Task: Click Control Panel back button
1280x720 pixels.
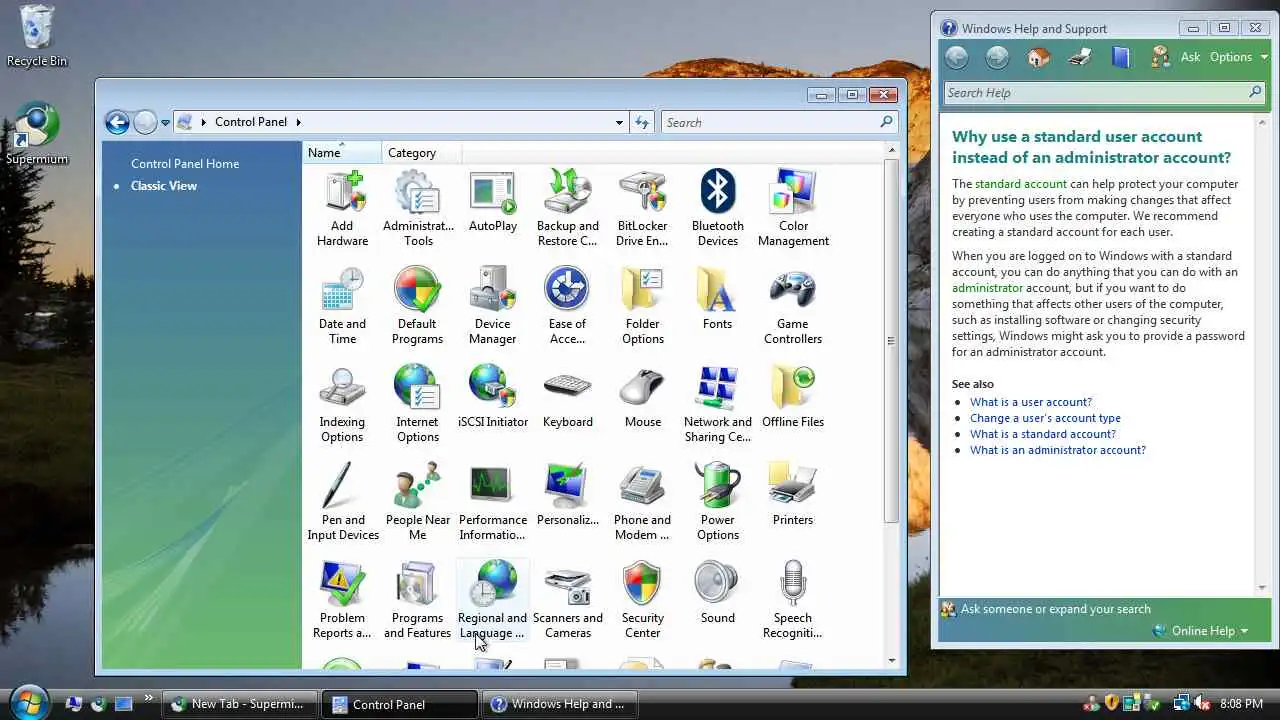Action: click(117, 122)
